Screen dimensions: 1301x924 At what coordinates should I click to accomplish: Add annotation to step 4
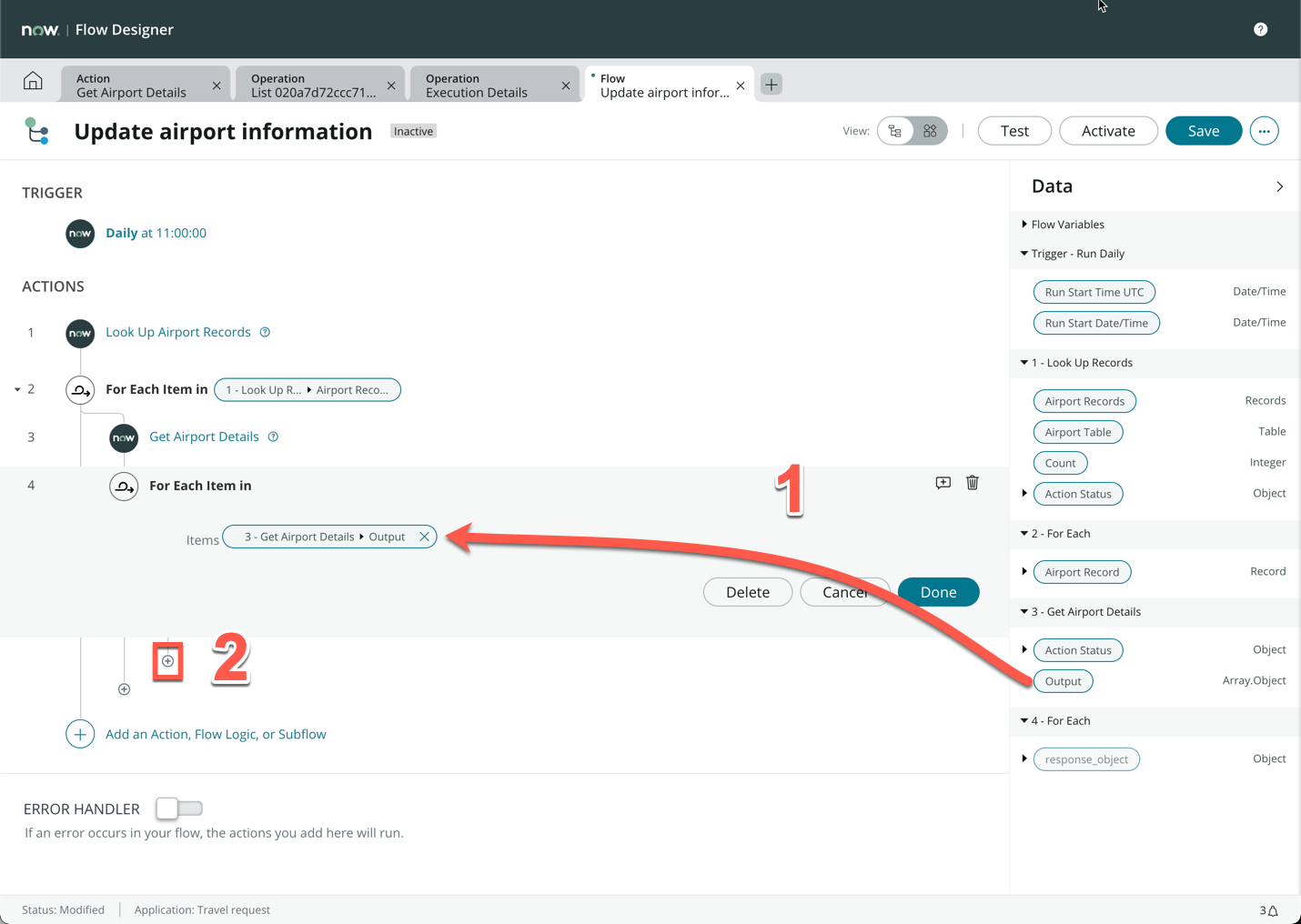coord(943,483)
